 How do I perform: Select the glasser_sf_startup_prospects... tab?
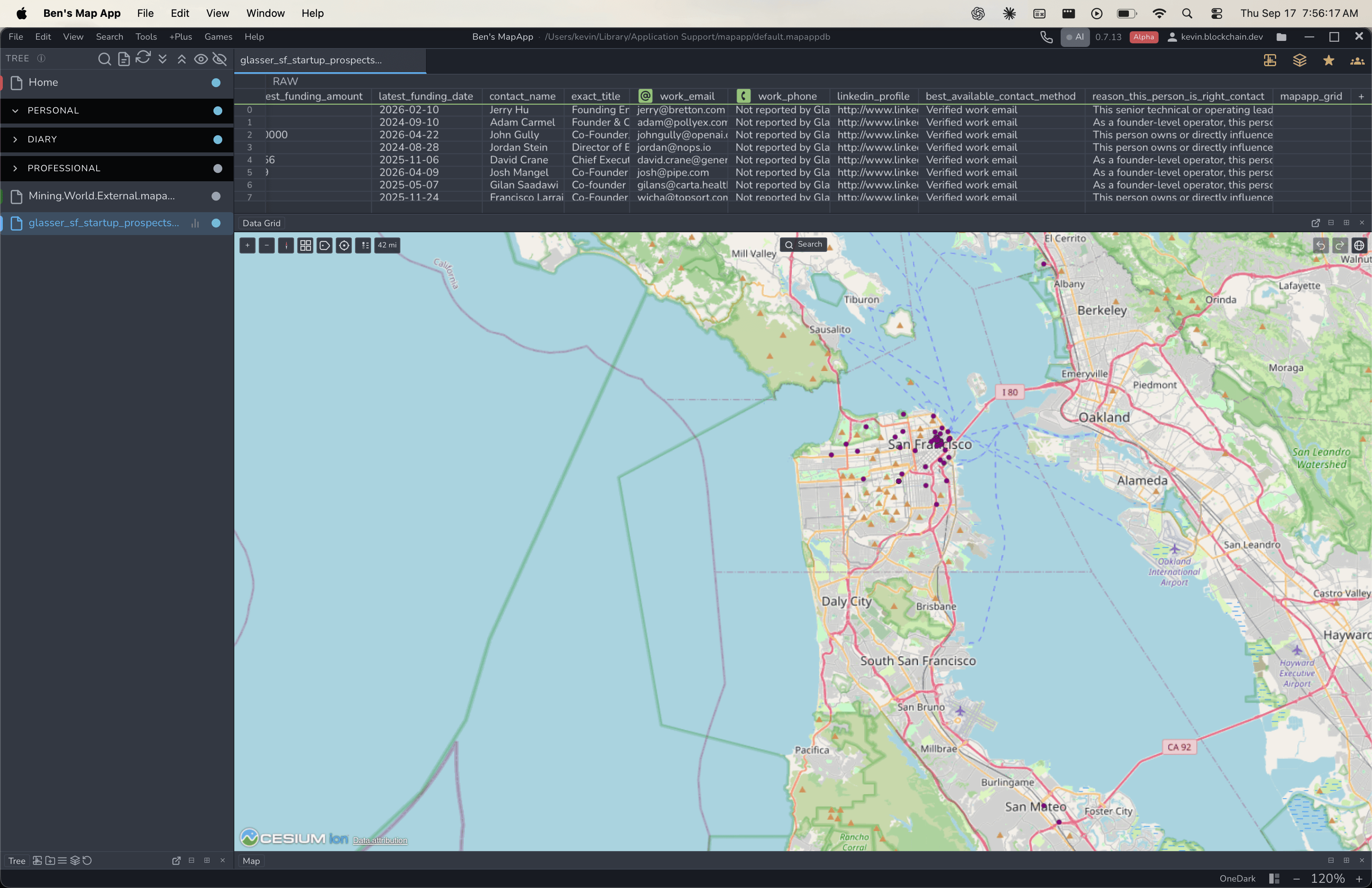(x=330, y=61)
